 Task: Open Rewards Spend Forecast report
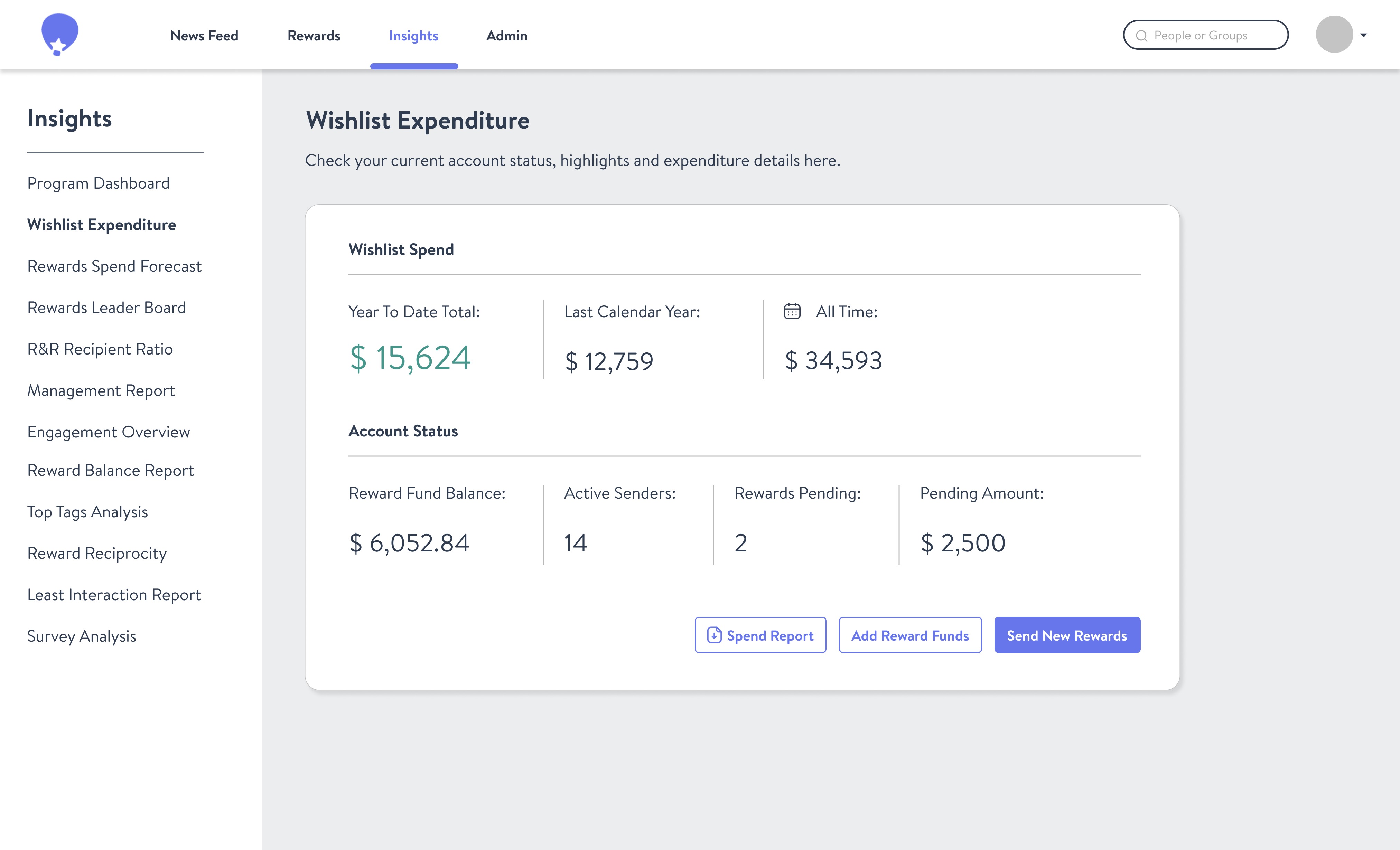click(x=114, y=266)
